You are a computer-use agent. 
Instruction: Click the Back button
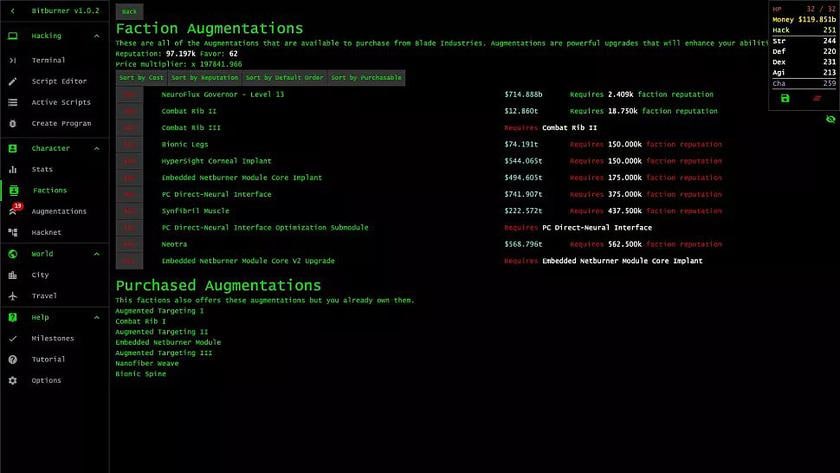point(129,11)
